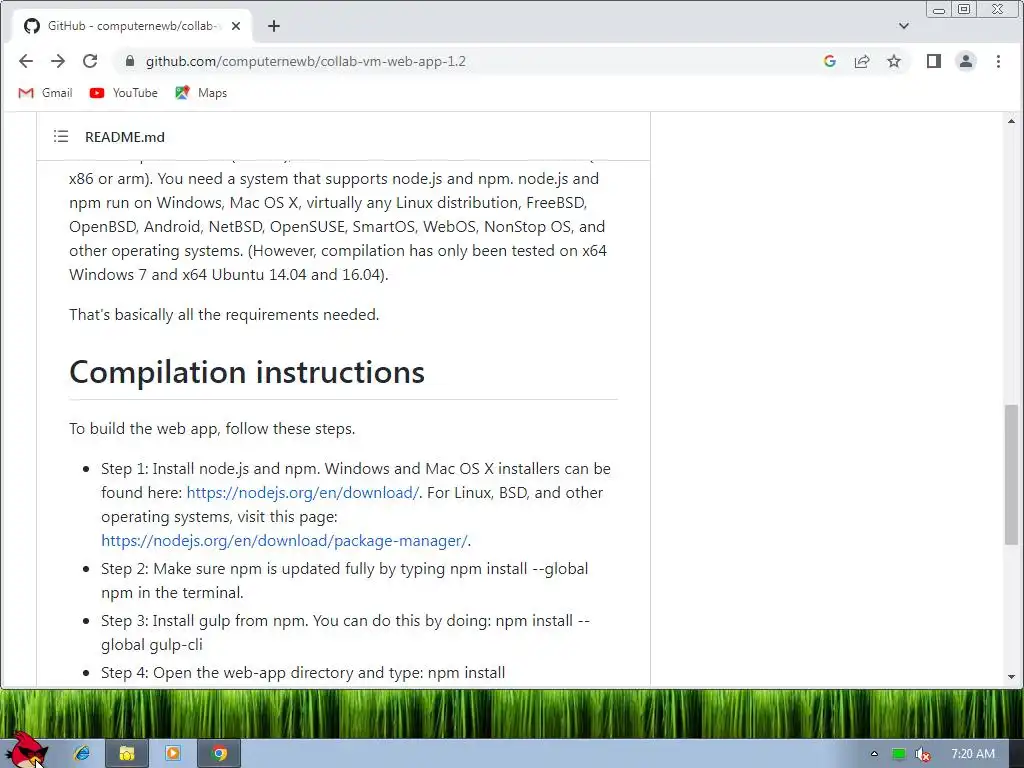1024x768 pixels.
Task: Open the Gmail bookmark
Action: (x=45, y=93)
